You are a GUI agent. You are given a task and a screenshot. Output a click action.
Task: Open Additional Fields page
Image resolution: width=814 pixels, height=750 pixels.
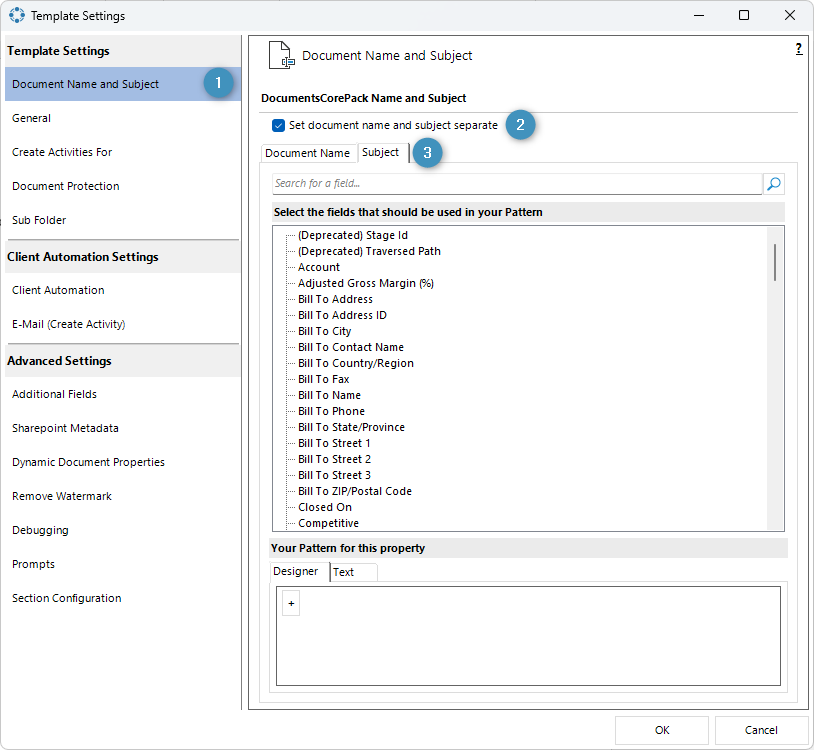click(x=123, y=394)
